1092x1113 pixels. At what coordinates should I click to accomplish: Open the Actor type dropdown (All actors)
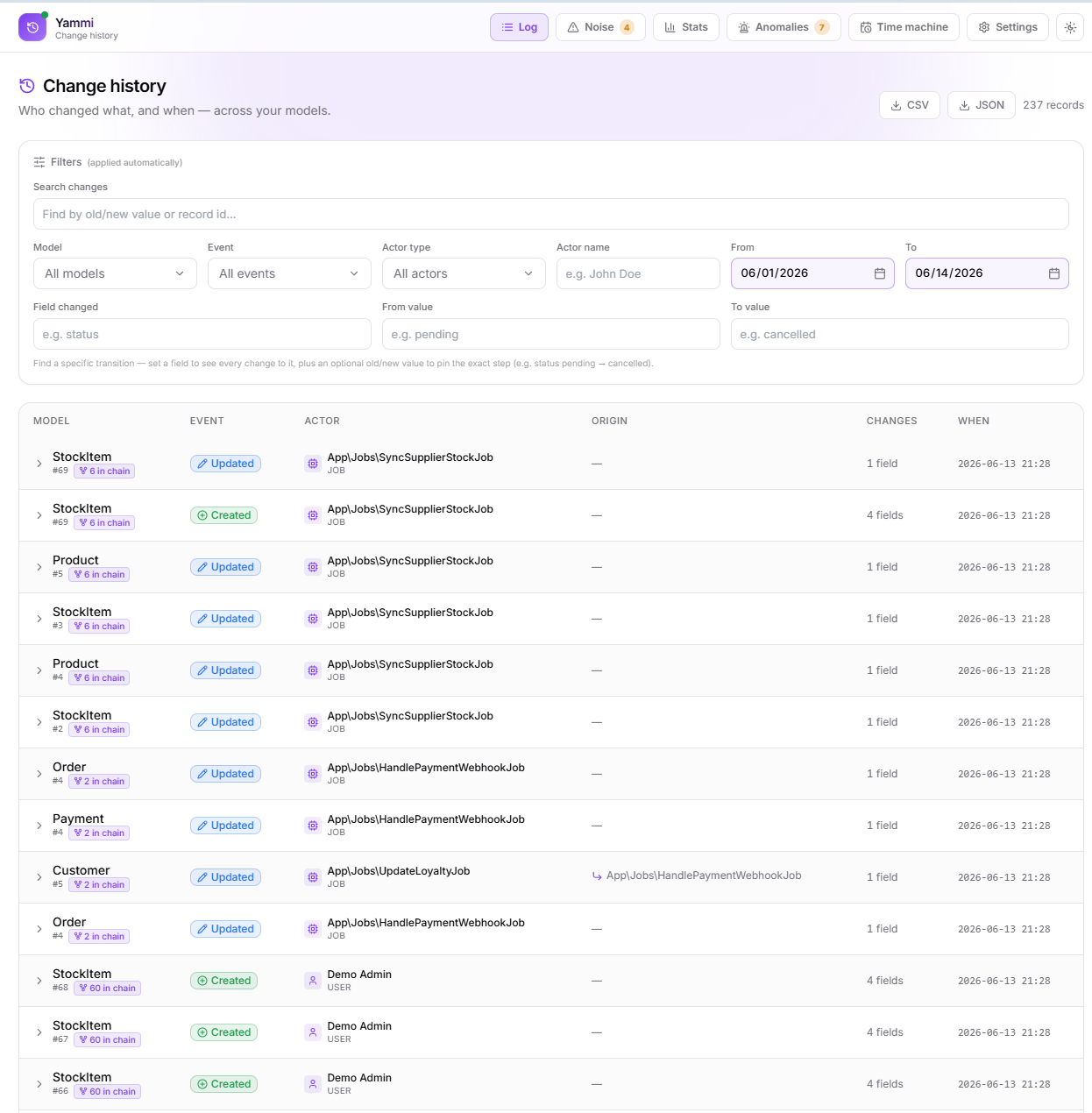(x=464, y=273)
